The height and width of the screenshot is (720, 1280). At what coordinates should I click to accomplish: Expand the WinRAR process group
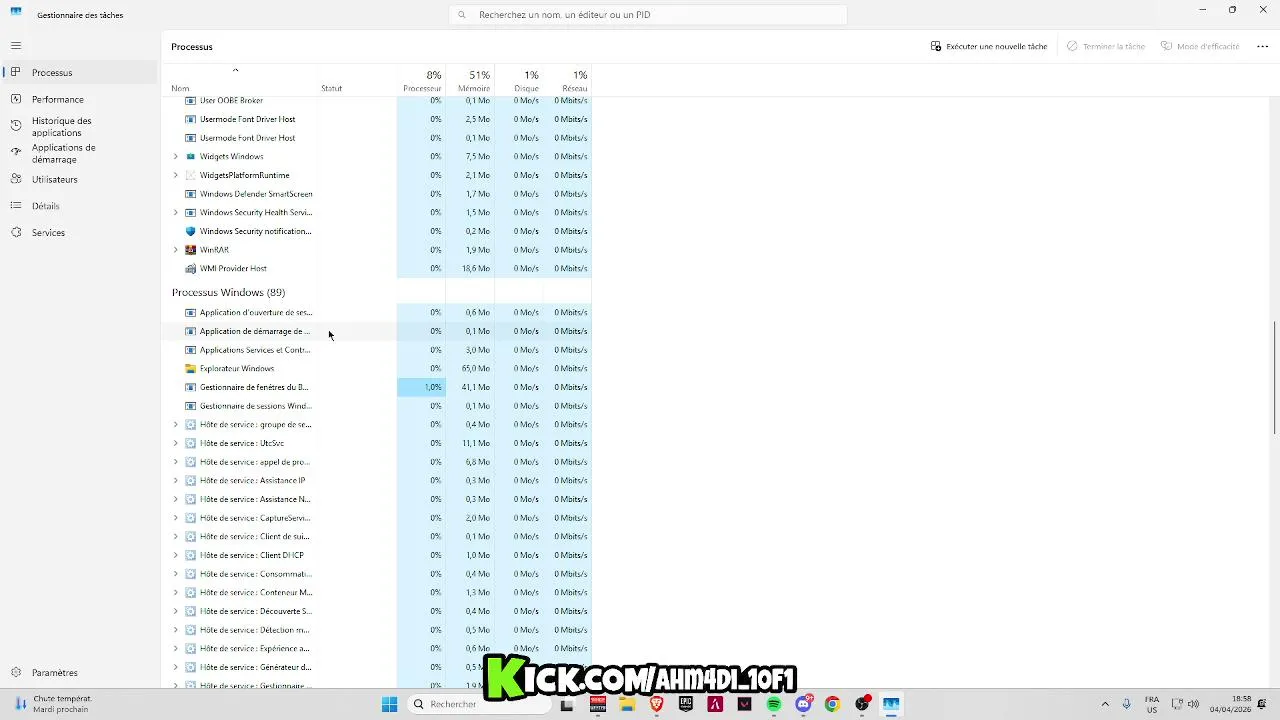(x=176, y=250)
